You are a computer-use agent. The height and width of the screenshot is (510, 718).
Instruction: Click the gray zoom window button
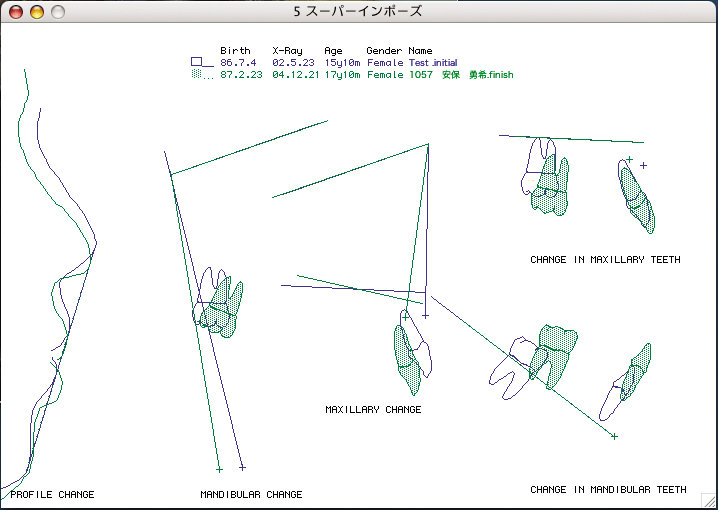click(x=58, y=12)
